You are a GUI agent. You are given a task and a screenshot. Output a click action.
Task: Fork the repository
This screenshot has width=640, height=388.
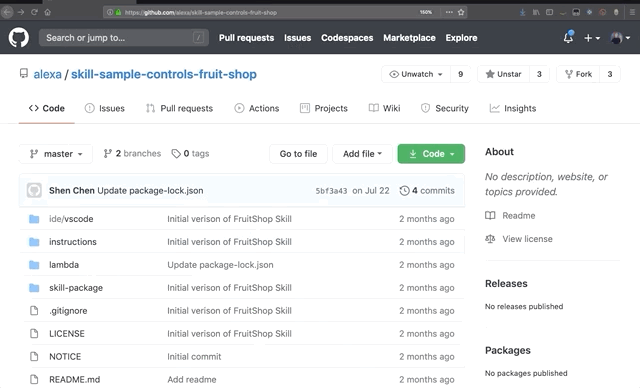click(x=578, y=74)
